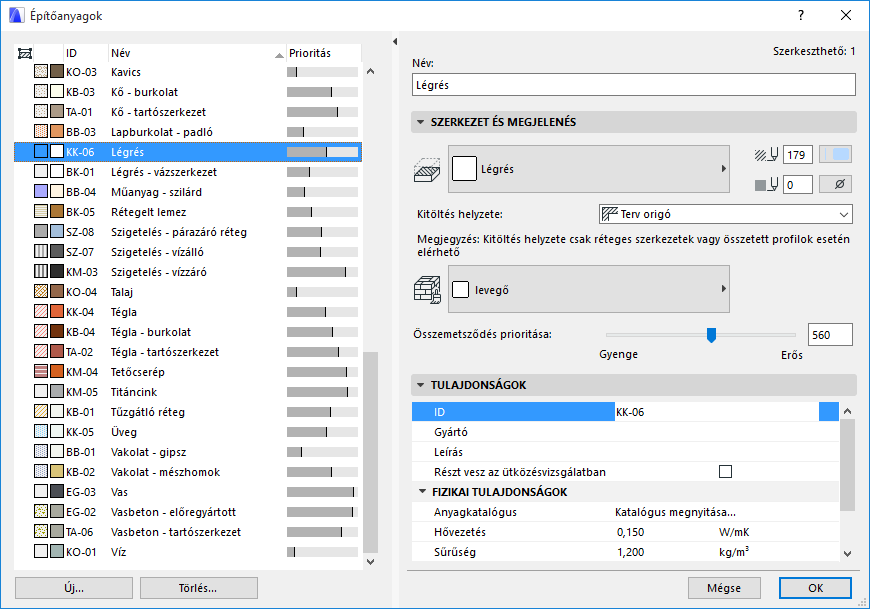Click the fill background pen icon

click(x=767, y=184)
